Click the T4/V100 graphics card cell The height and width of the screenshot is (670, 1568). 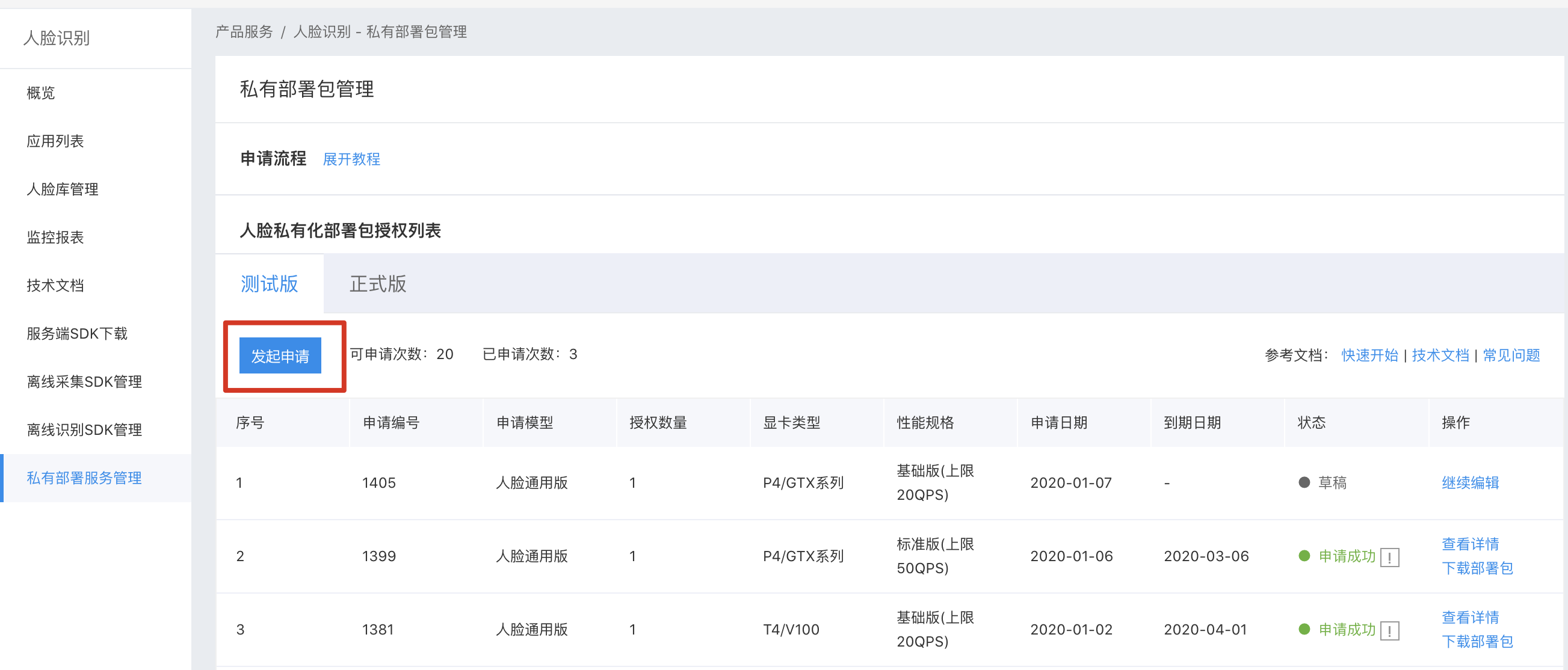791,630
